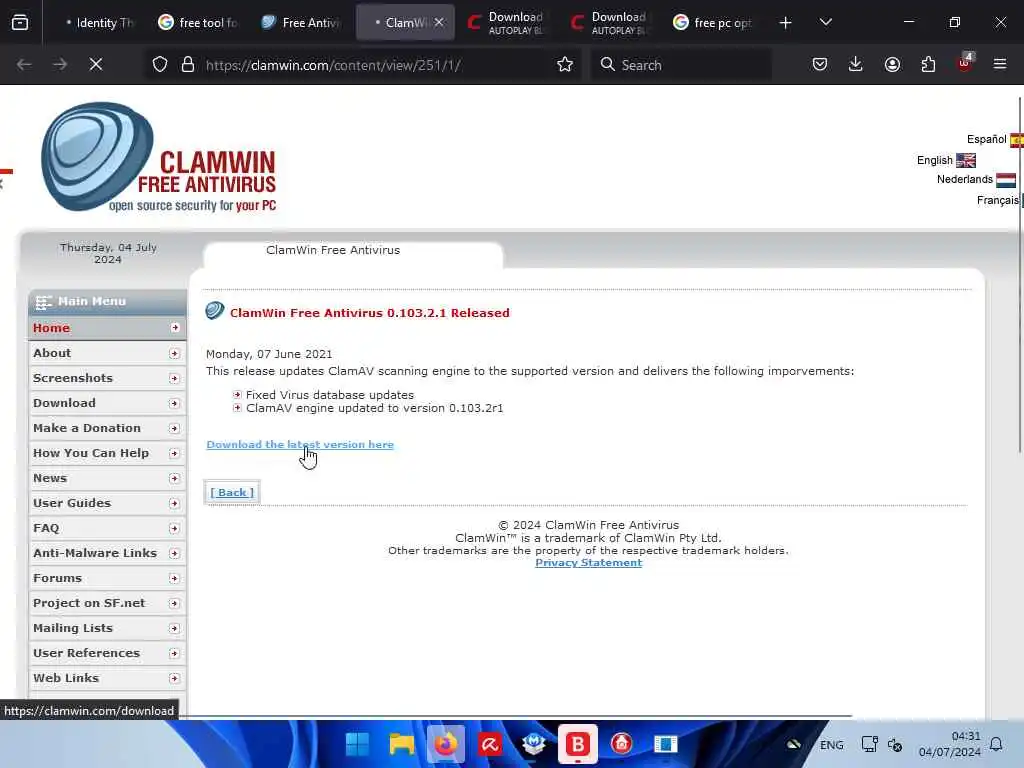
Task: Click the ClamWin Free Antivirus content tab
Action: coord(353,255)
